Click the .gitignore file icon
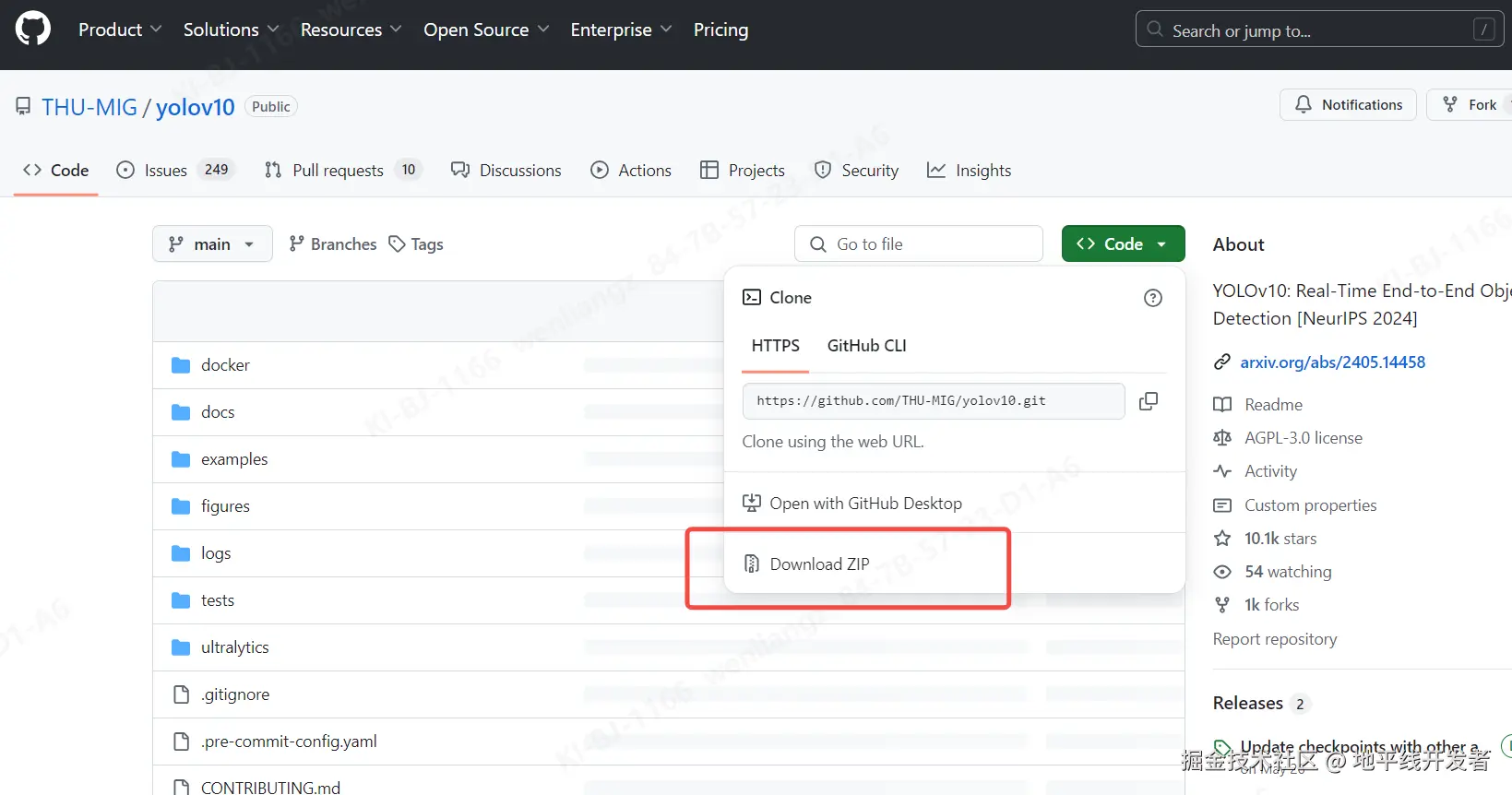This screenshot has height=795, width=1512. [181, 694]
